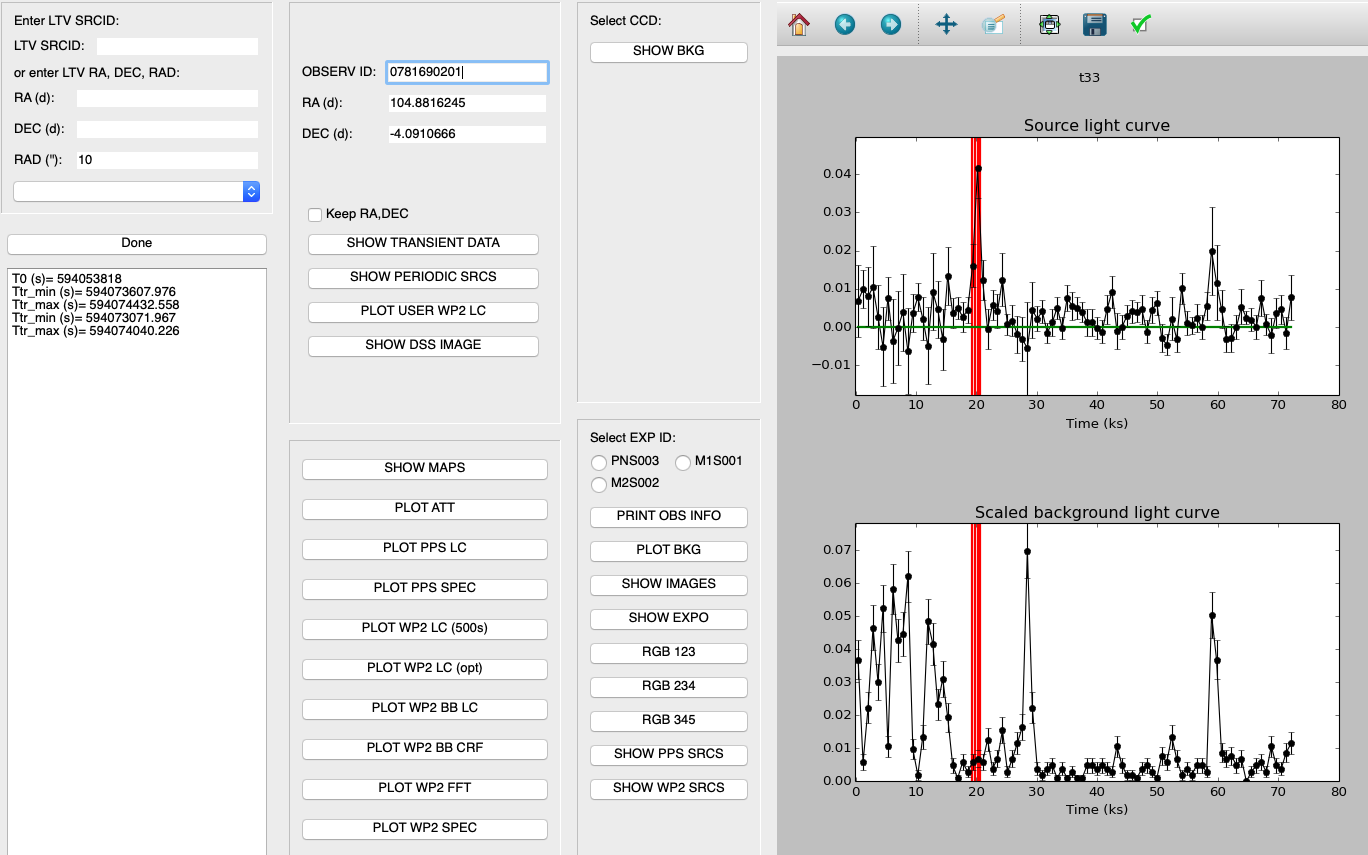This screenshot has height=855, width=1368.
Task: Open the configure subplots tool
Action: [x=1048, y=24]
